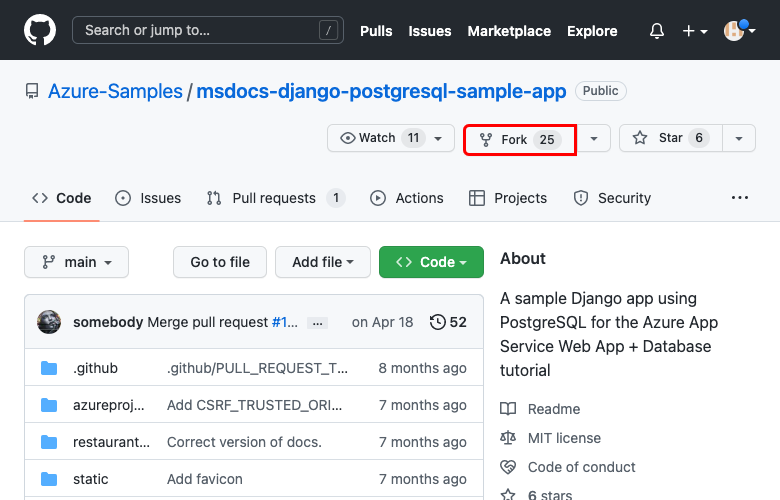Click the GitHub Octocat logo

40,30
